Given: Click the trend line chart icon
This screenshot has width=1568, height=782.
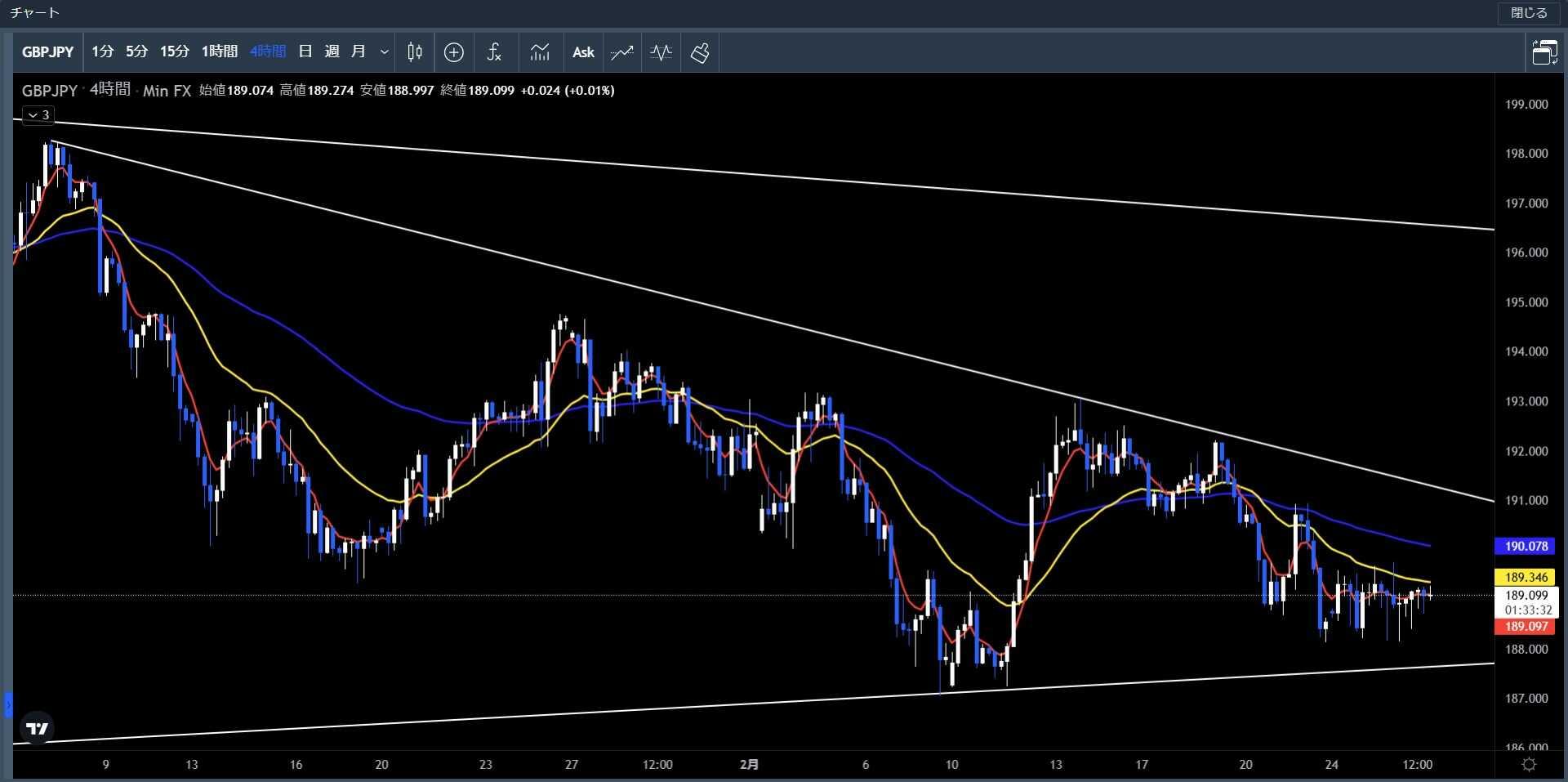Looking at the screenshot, I should coord(622,52).
